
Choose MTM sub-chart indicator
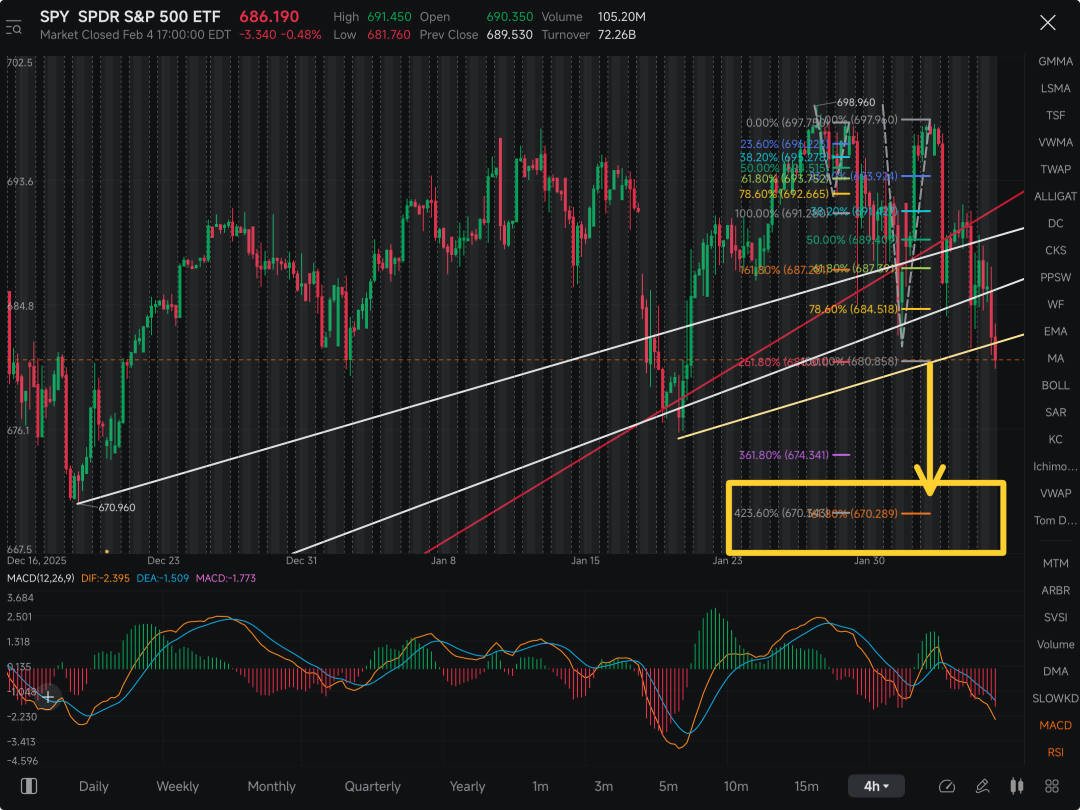pyautogui.click(x=1055, y=563)
